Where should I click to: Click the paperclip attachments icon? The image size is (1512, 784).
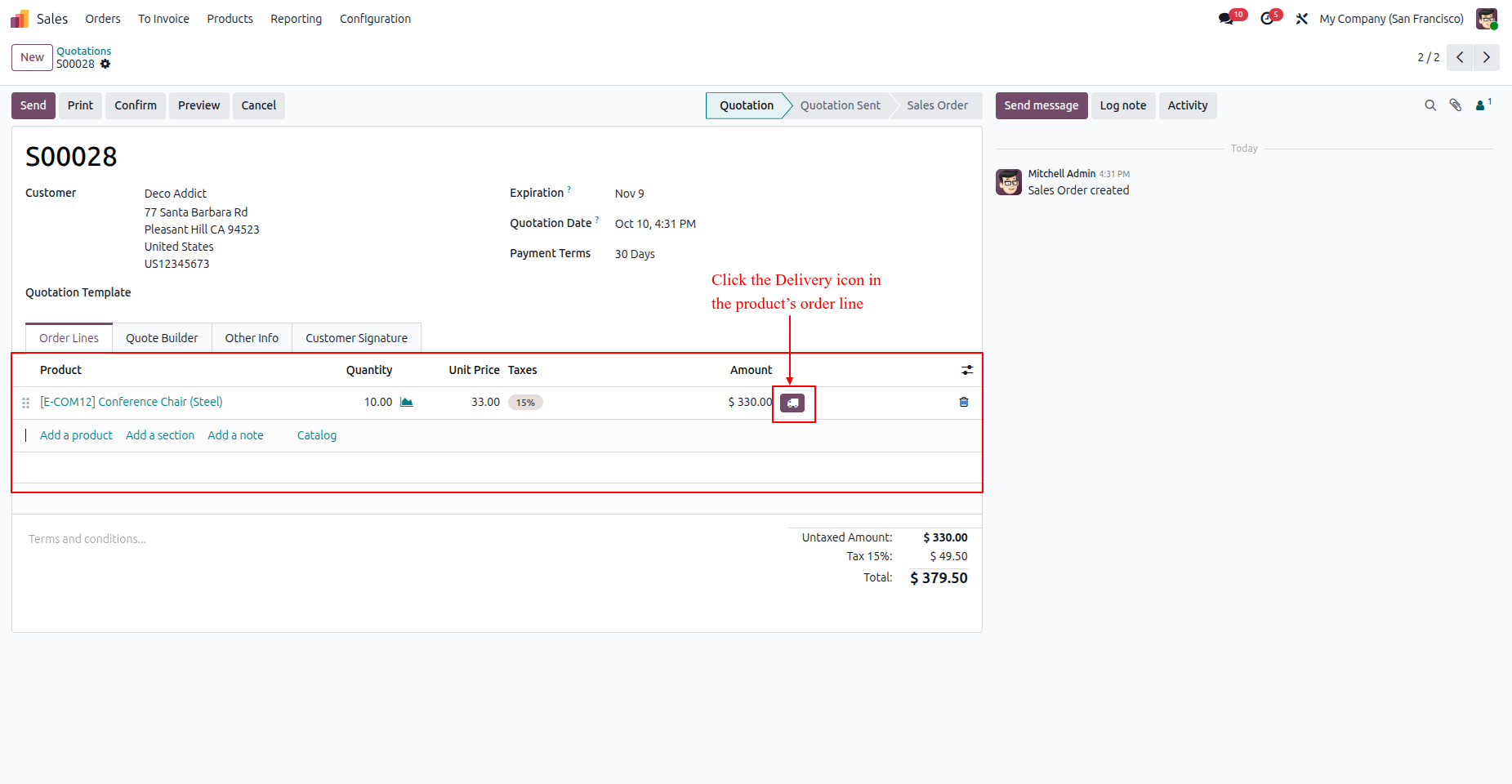click(1456, 105)
